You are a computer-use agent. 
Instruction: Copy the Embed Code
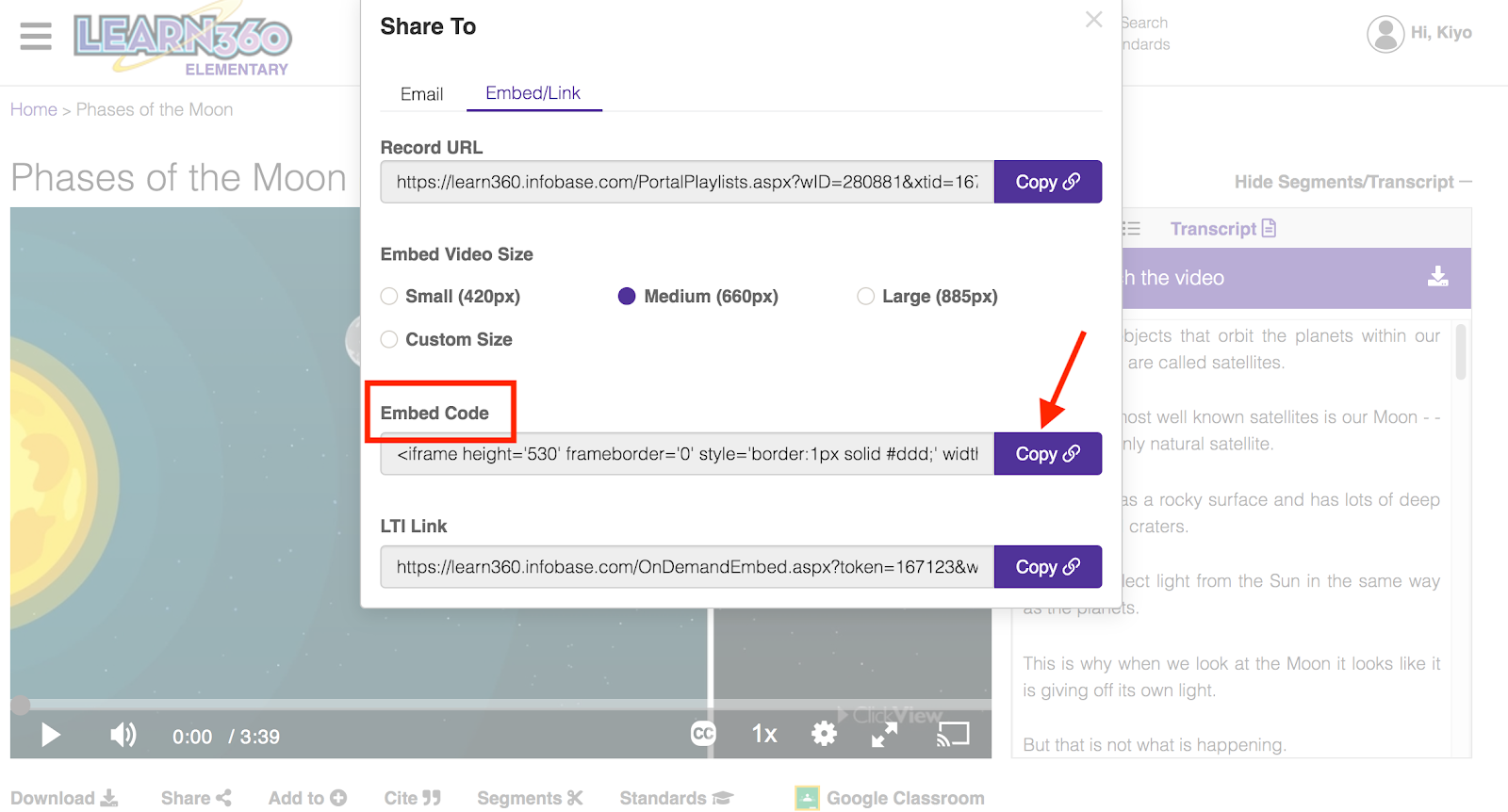tap(1047, 454)
